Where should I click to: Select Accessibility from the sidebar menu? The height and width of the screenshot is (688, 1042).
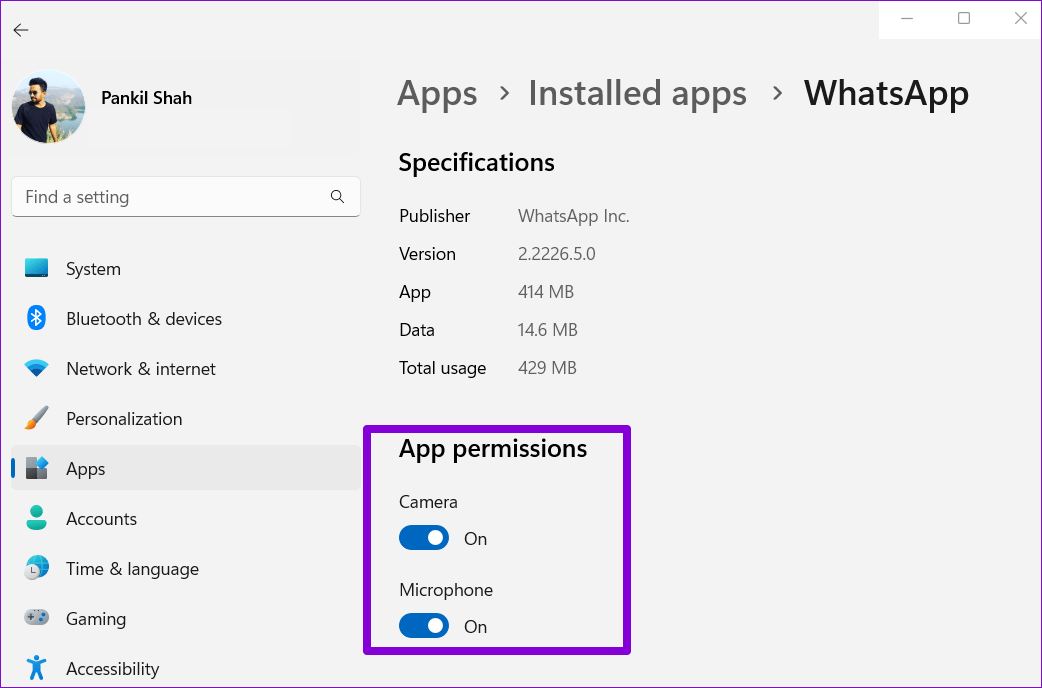(113, 668)
